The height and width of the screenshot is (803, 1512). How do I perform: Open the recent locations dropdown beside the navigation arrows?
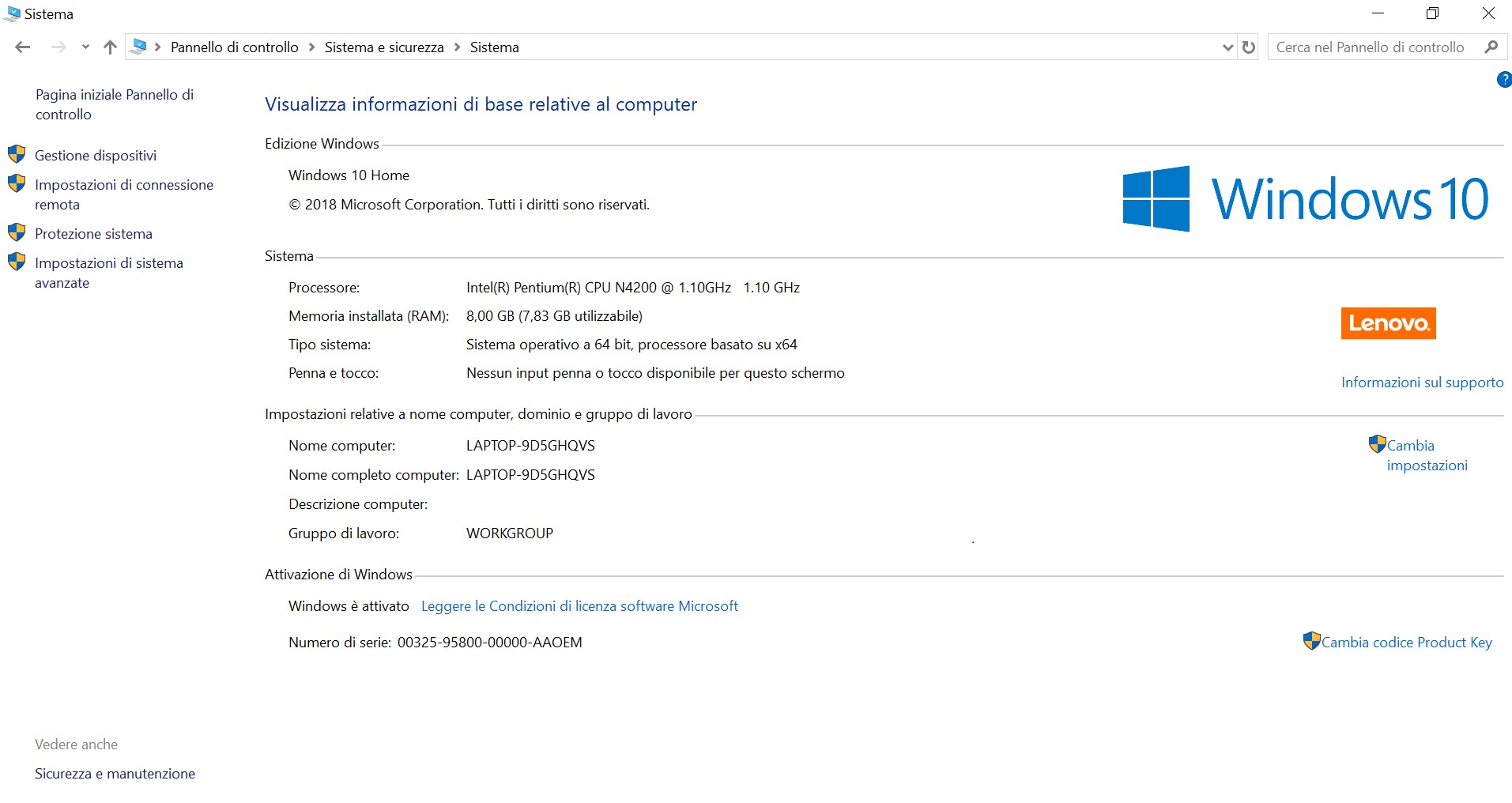(x=85, y=47)
